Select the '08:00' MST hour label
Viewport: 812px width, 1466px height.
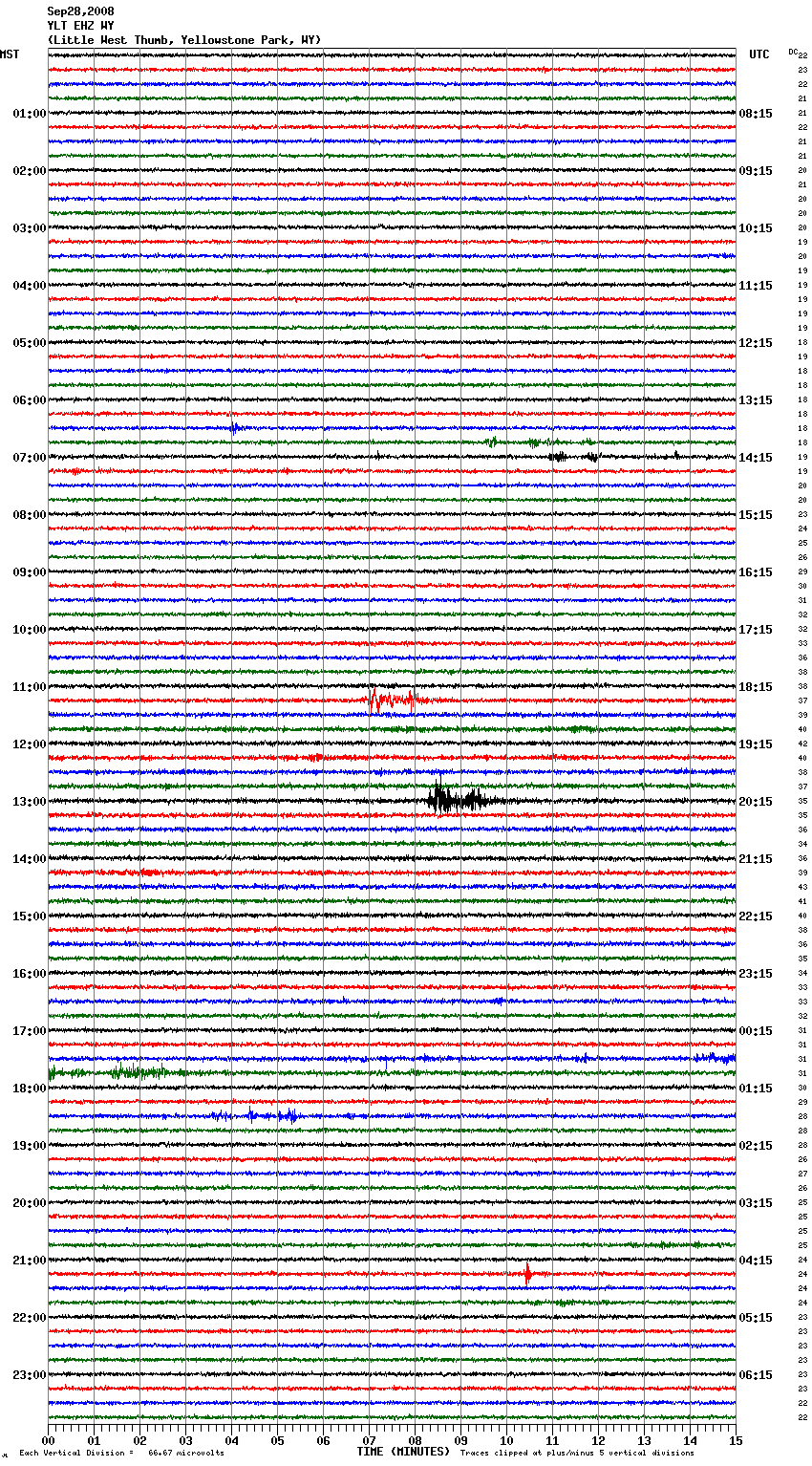click(x=30, y=515)
